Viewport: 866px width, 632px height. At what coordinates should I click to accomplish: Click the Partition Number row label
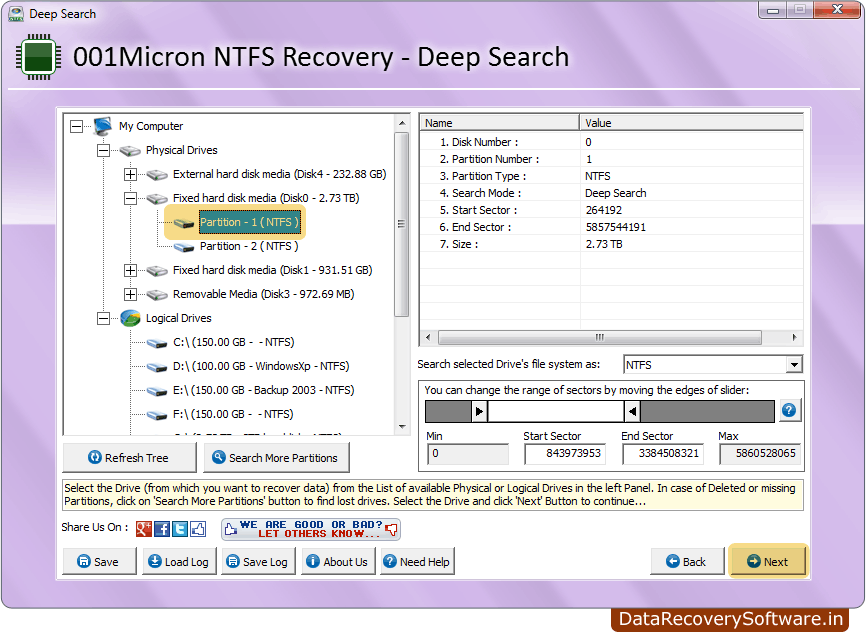click(489, 160)
